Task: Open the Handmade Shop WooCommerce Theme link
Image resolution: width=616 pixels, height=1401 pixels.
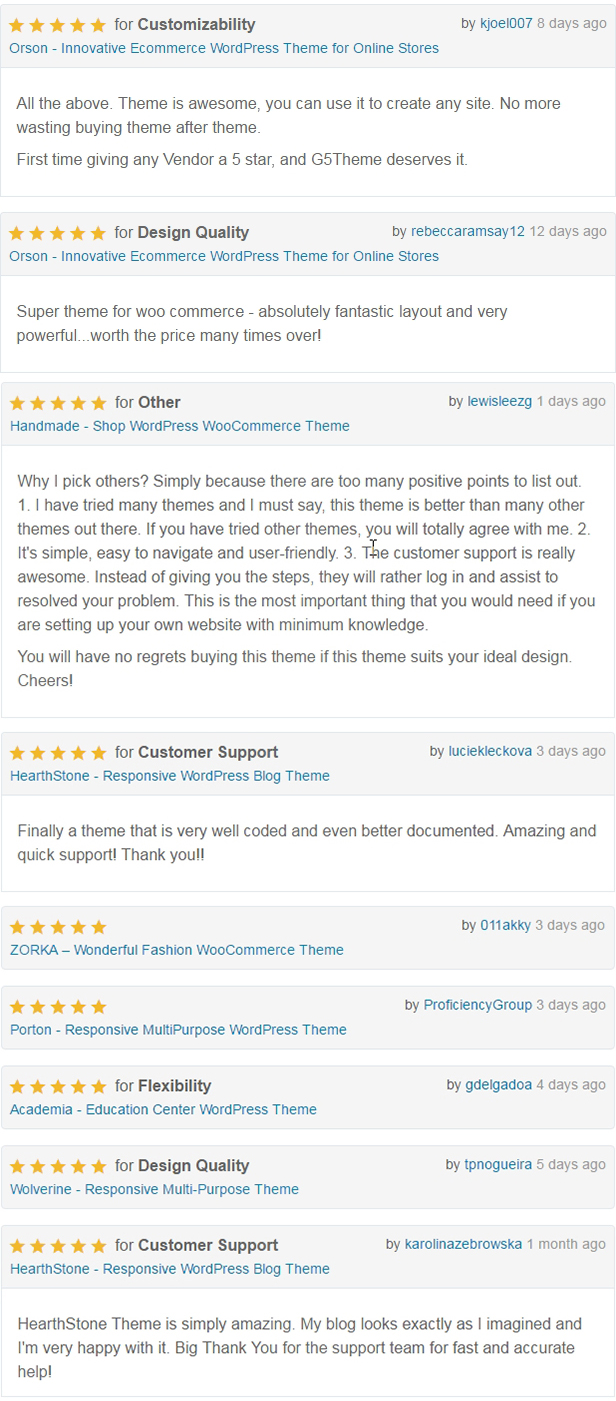Action: [x=180, y=426]
